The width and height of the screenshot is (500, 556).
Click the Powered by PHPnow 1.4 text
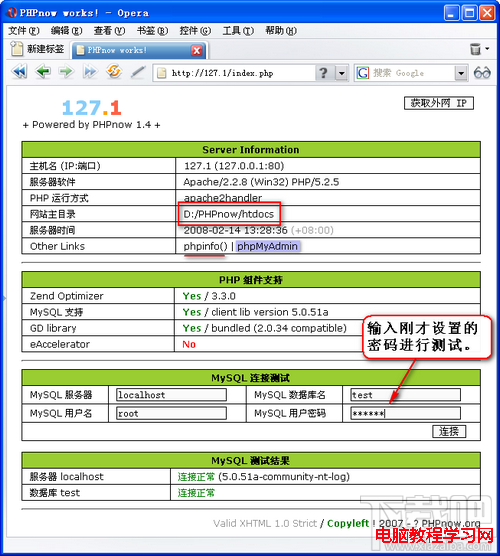91,125
